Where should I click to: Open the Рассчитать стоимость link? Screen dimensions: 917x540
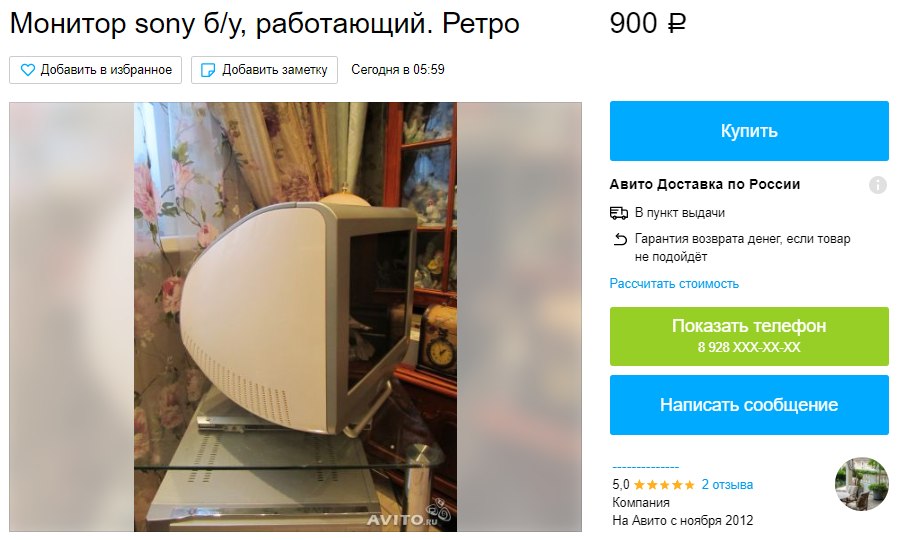pos(674,284)
